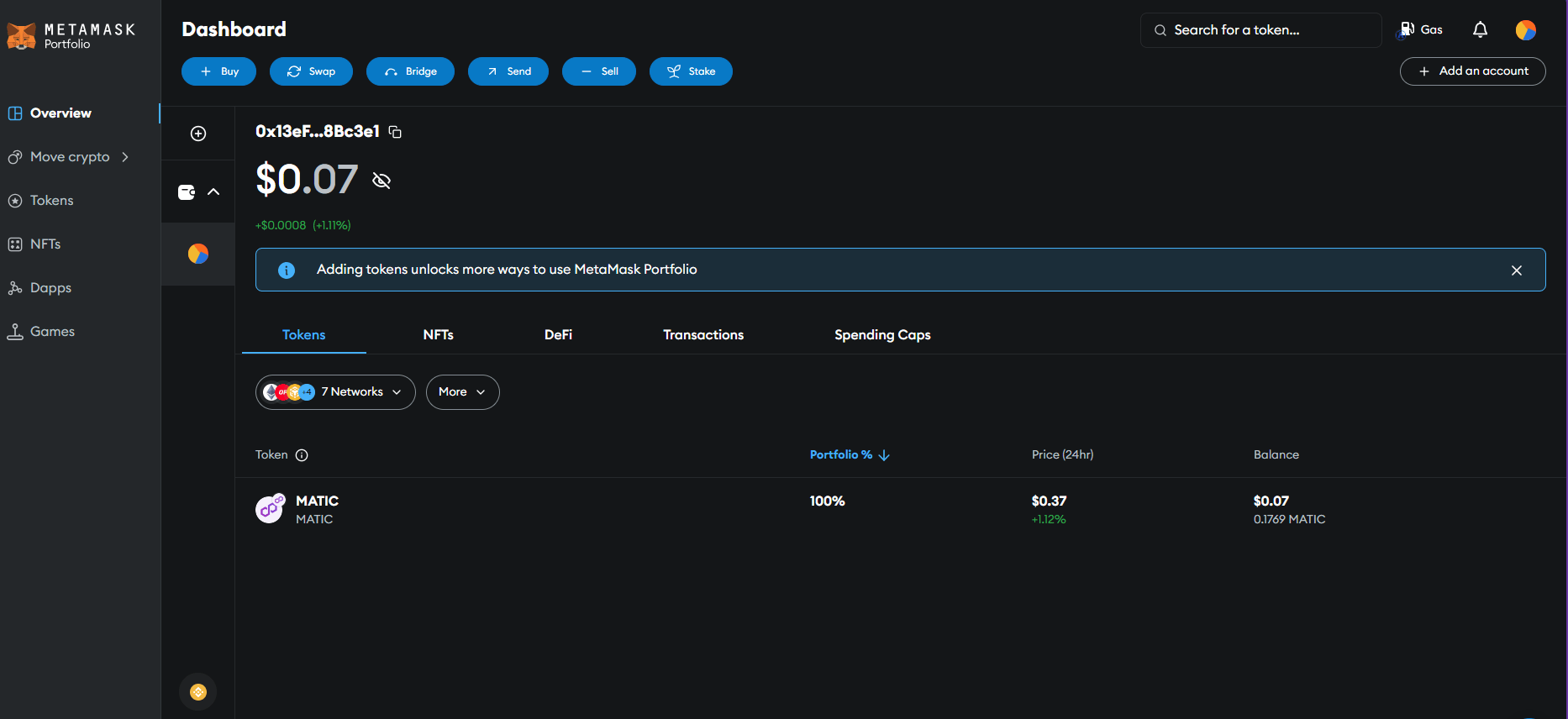The image size is (1568, 719).
Task: Click the Bridge button
Action: coord(410,71)
